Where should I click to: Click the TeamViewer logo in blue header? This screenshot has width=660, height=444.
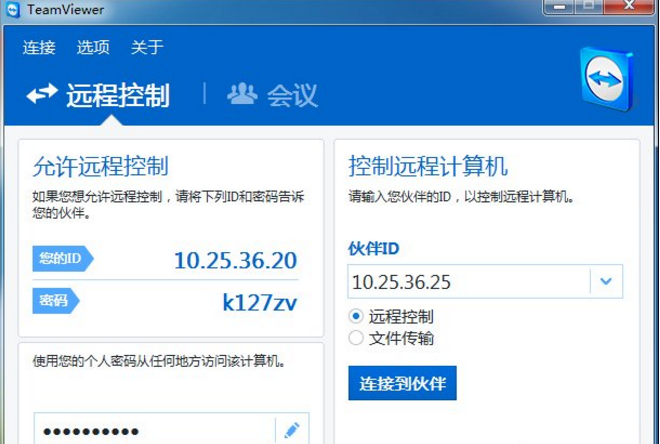click(607, 79)
